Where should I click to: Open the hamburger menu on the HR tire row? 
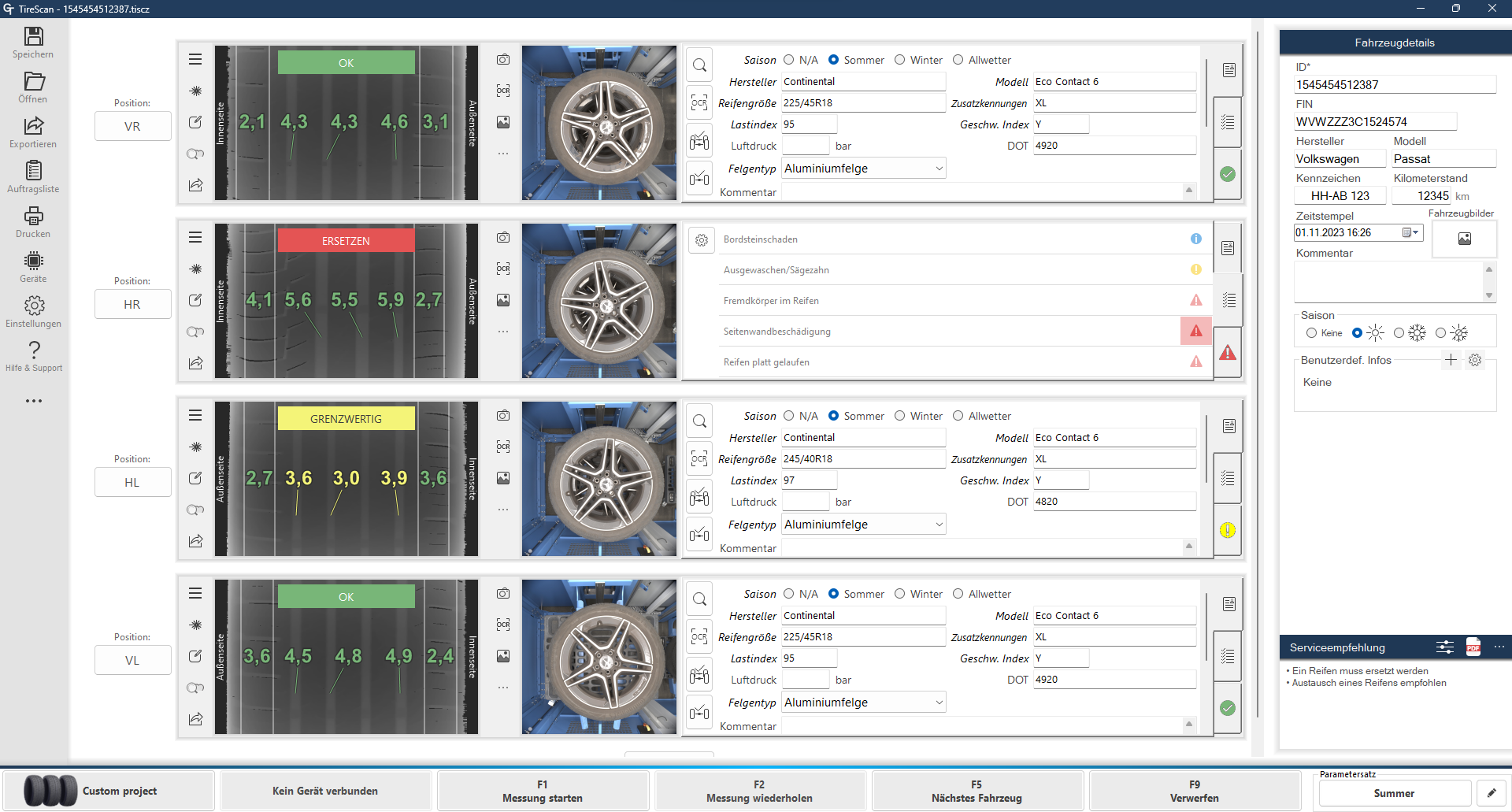pos(195,237)
